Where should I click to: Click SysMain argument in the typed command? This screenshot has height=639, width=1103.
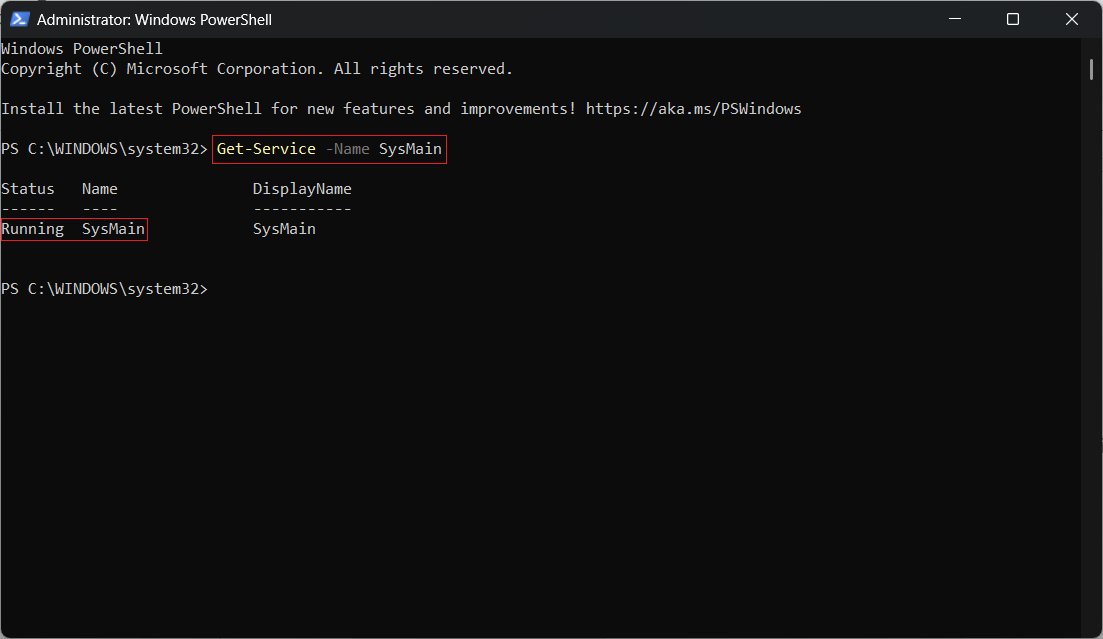[x=410, y=149]
